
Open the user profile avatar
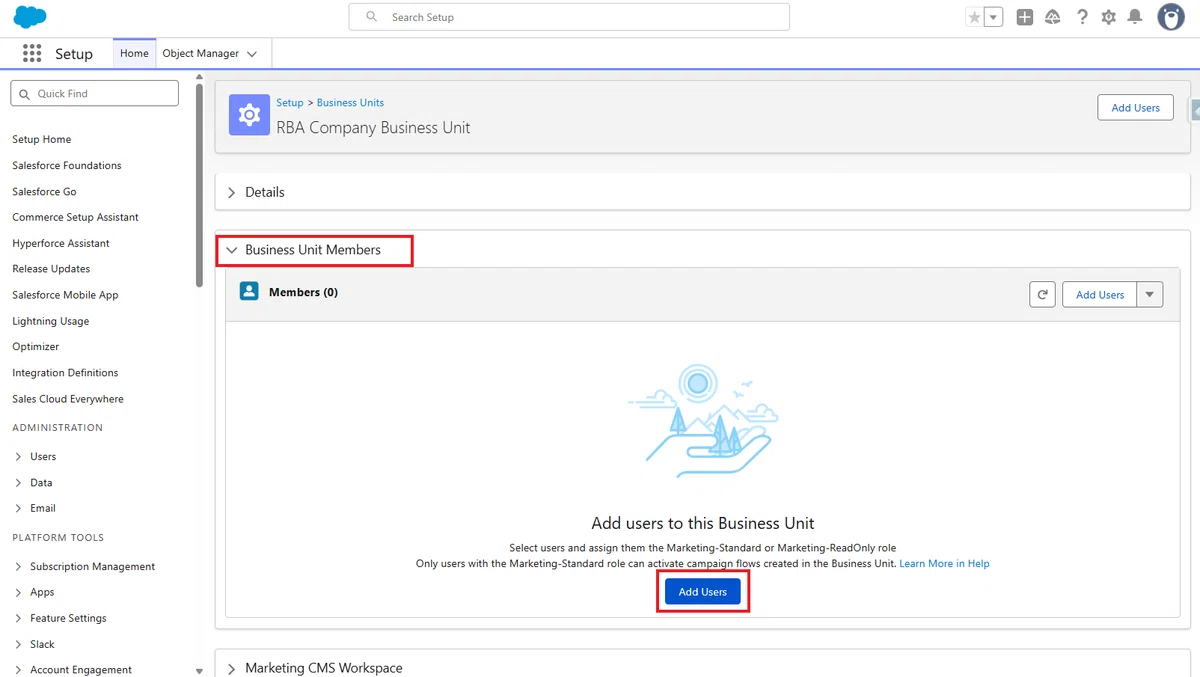pos(1171,17)
